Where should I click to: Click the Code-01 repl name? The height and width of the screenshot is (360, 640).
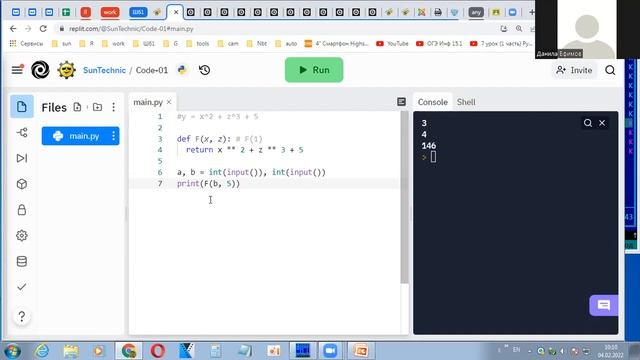coord(152,70)
